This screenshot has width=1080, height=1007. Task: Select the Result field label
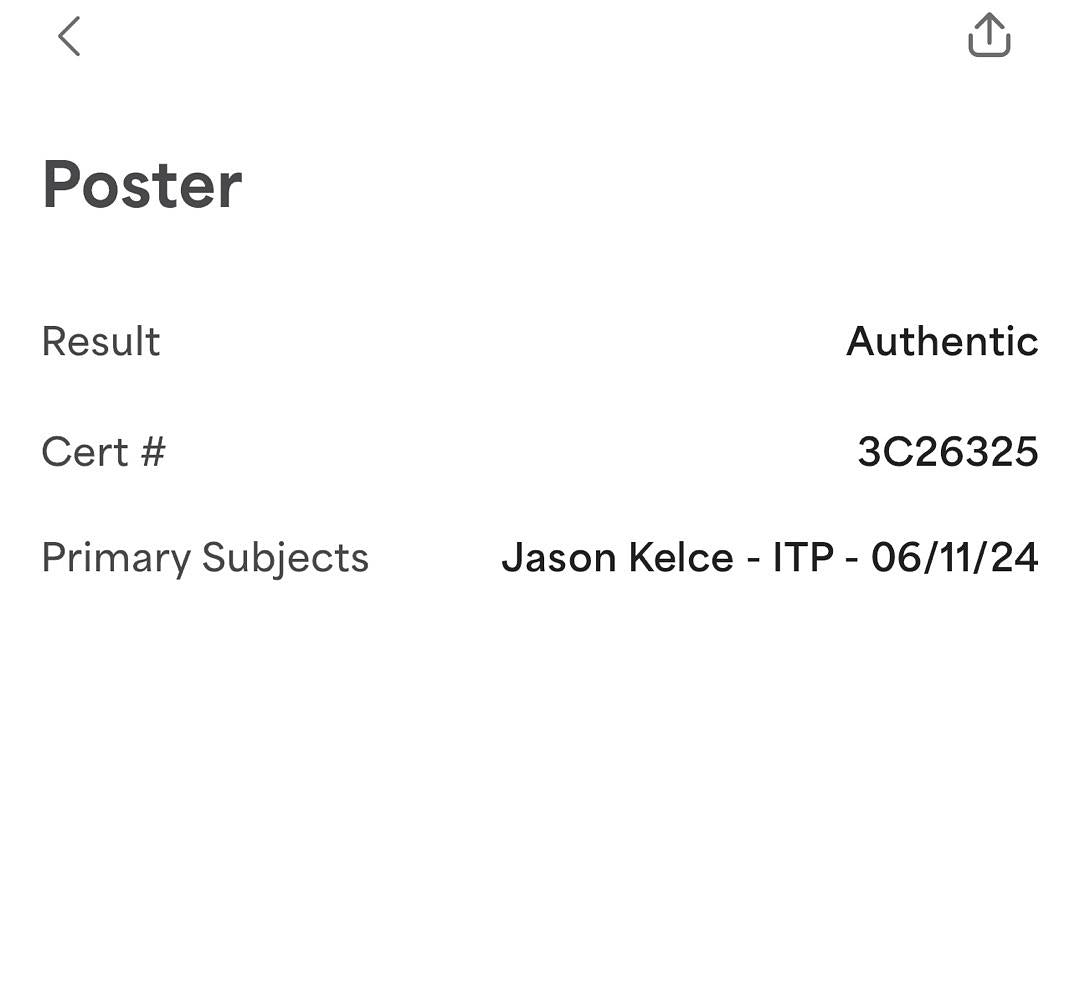pyautogui.click(x=101, y=342)
